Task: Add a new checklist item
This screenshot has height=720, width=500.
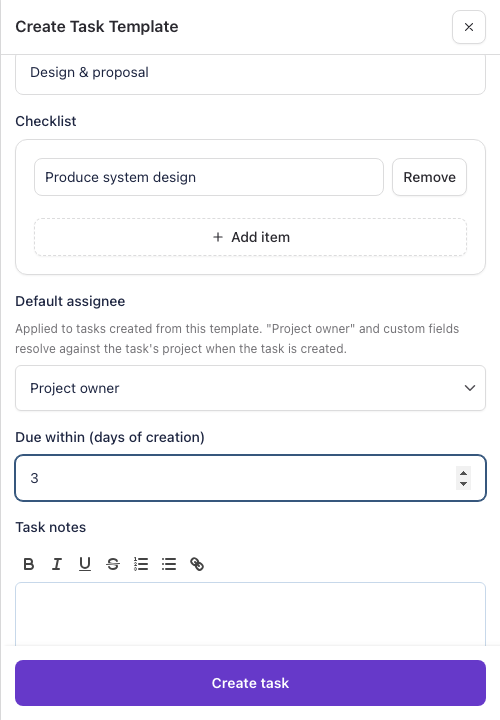Action: point(250,237)
